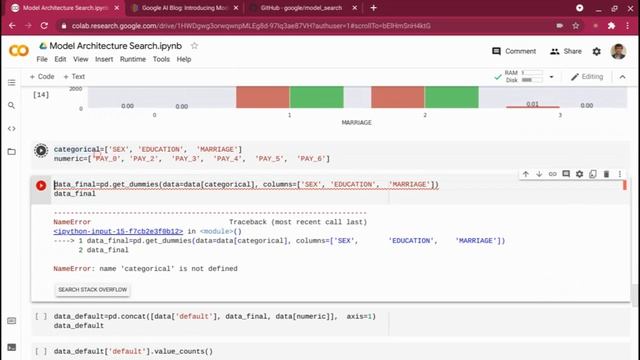The image size is (640, 360).
Task: Move the selected cell down
Action: [x=539, y=174]
